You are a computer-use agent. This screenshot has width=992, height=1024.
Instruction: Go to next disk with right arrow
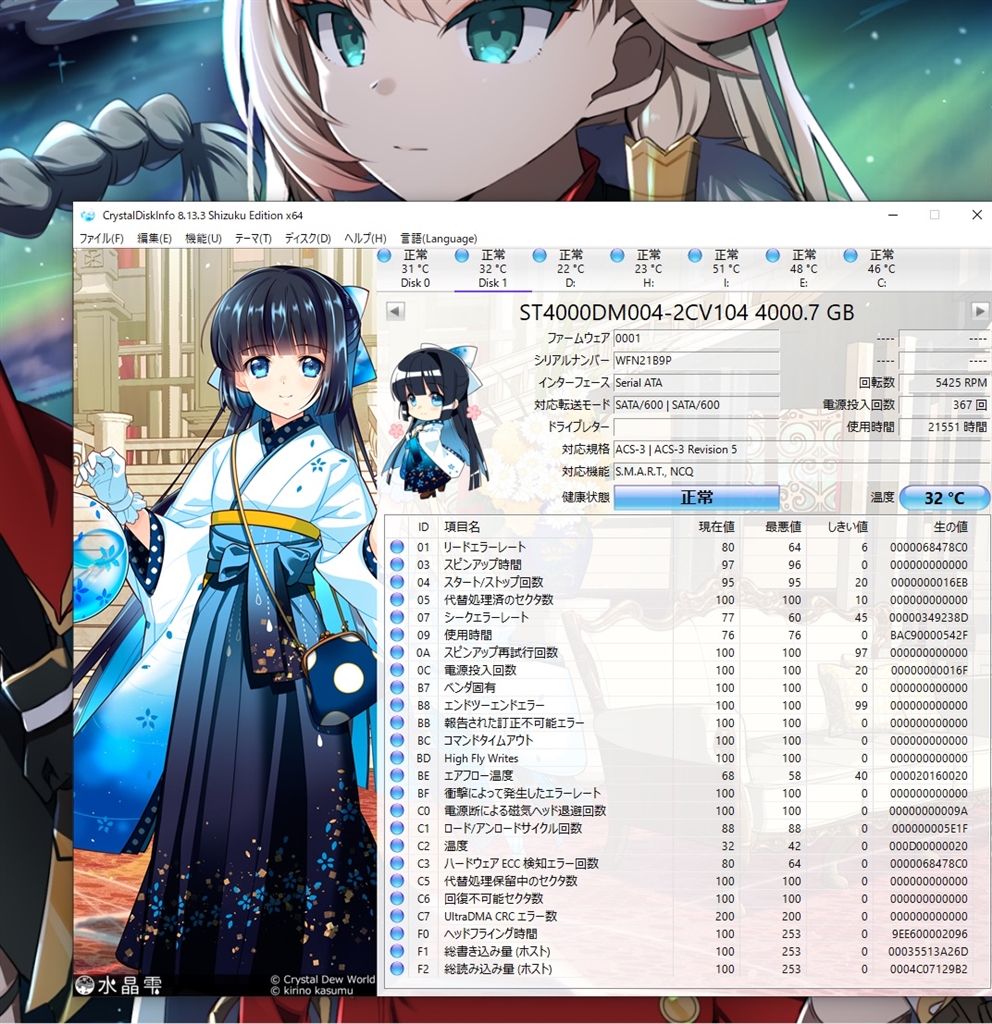[980, 312]
